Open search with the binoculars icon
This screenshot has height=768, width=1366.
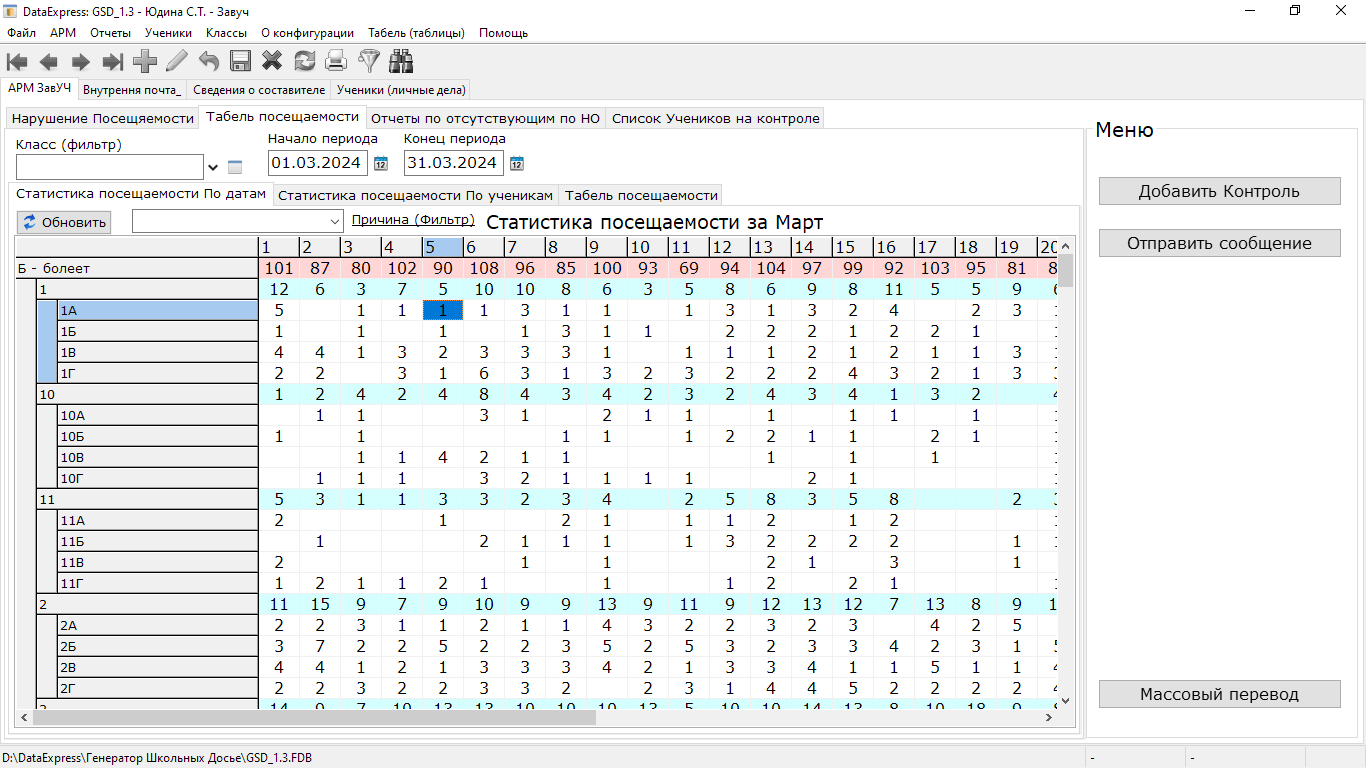[401, 62]
